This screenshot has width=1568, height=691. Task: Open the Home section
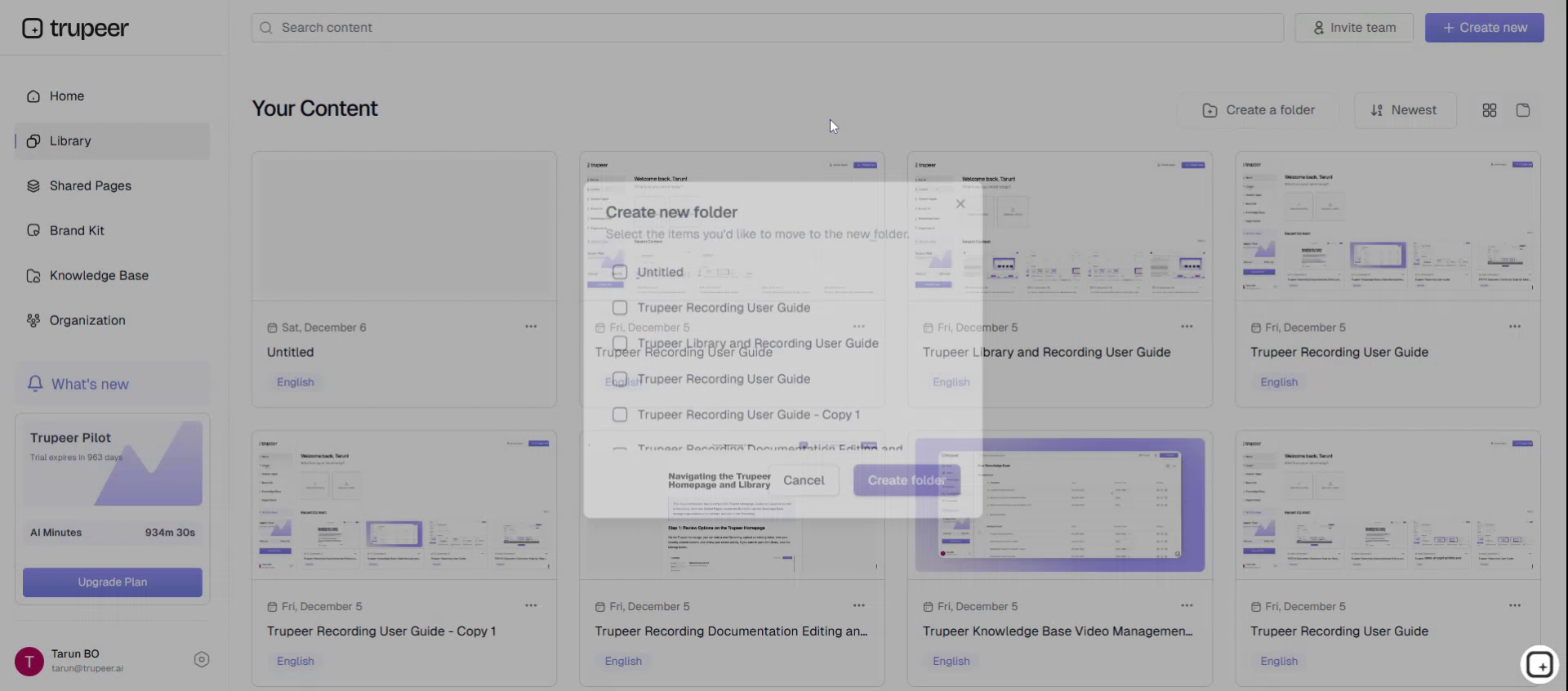tap(112, 96)
